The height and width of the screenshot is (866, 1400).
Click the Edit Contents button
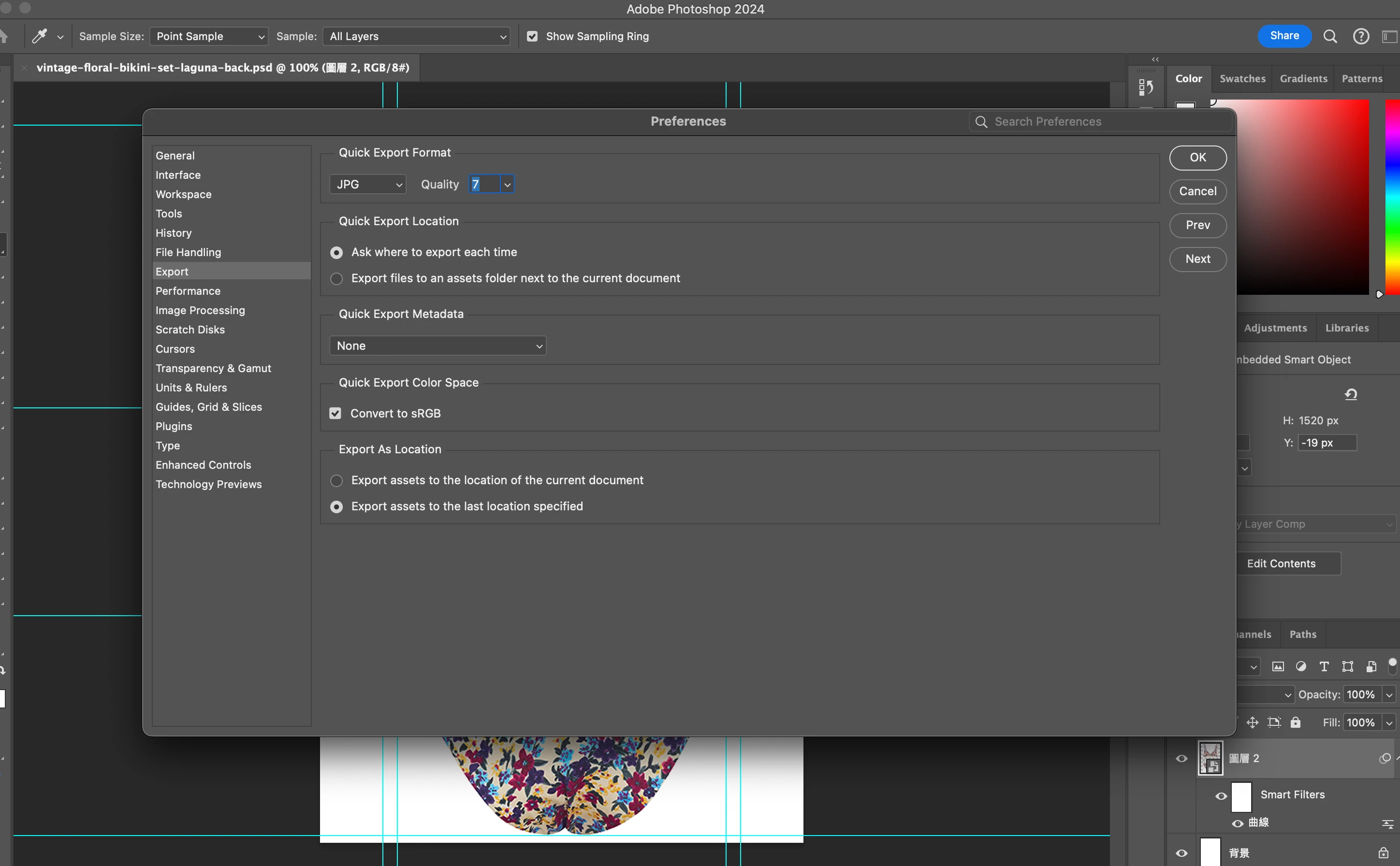pos(1281,563)
